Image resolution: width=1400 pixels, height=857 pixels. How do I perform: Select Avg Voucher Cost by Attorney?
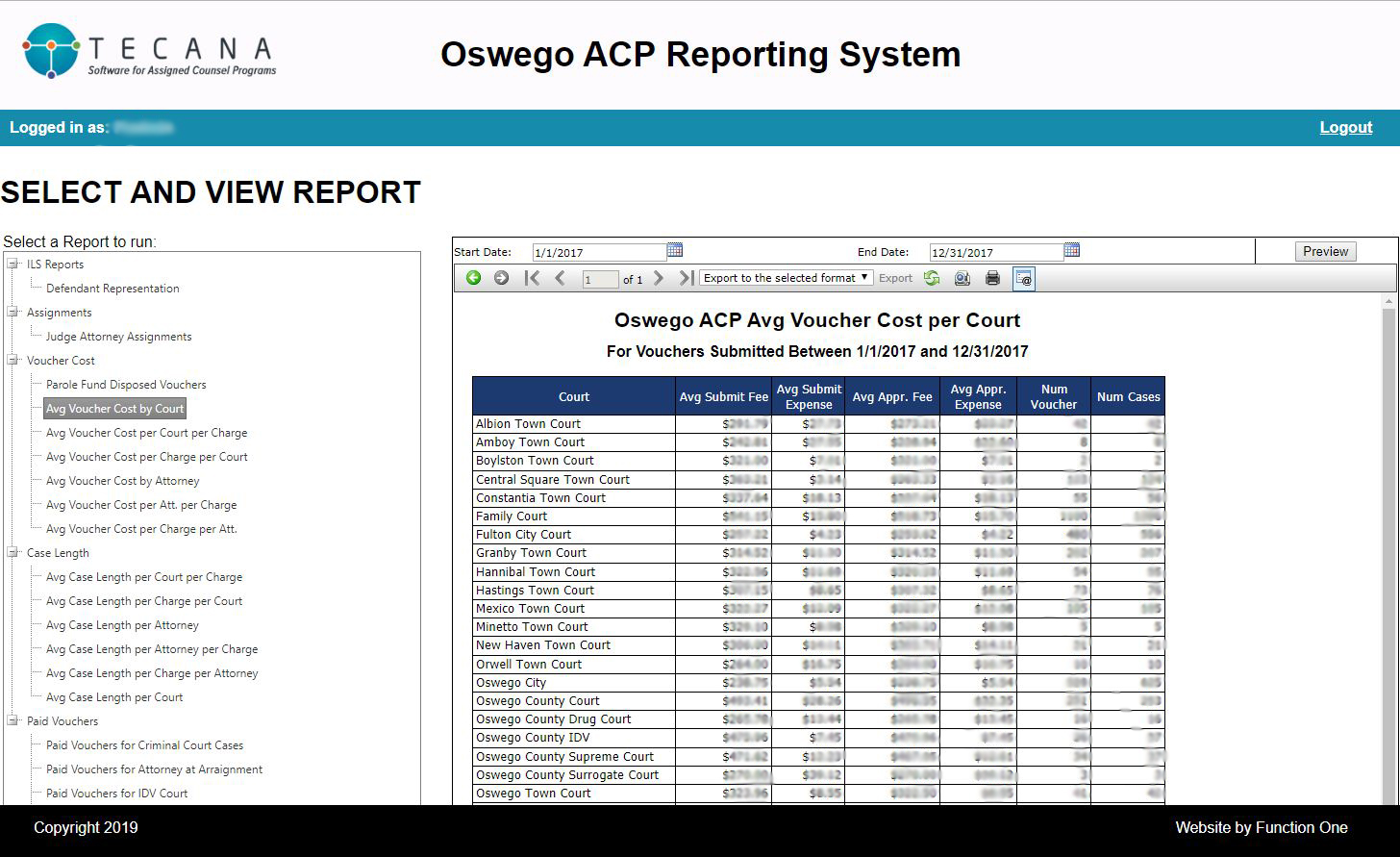122,480
